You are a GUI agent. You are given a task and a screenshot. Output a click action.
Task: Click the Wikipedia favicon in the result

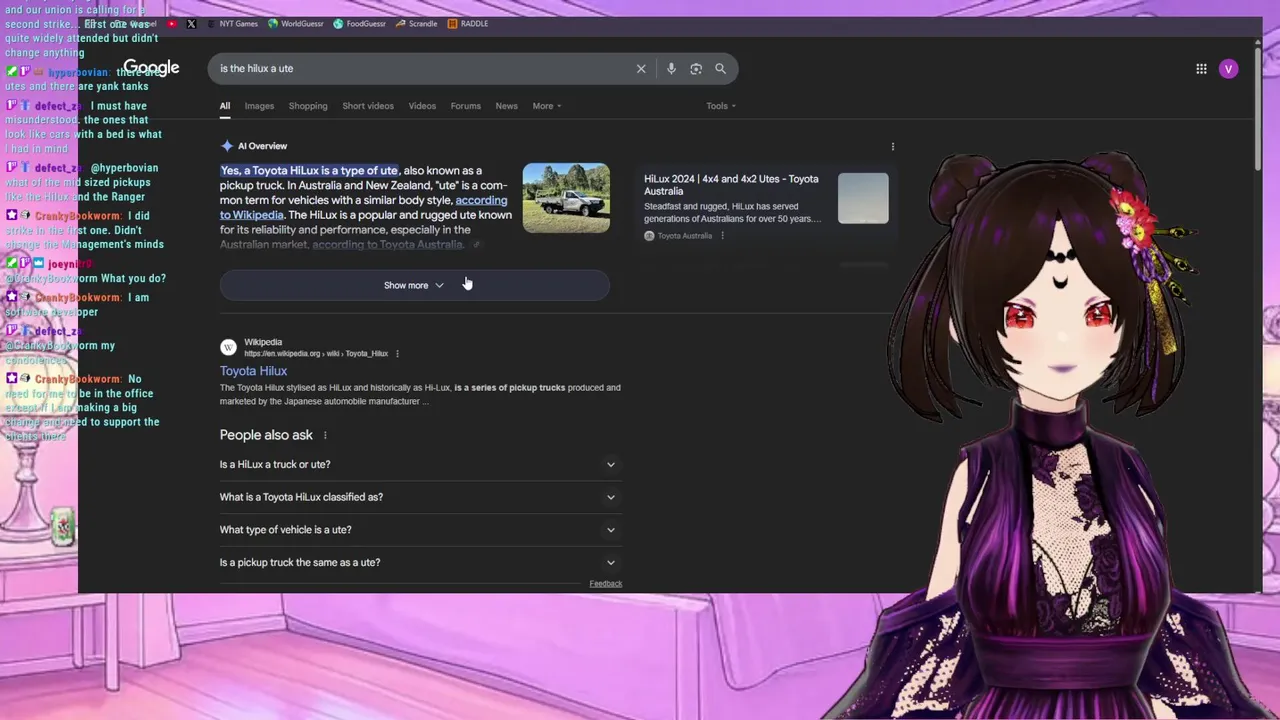(x=228, y=347)
